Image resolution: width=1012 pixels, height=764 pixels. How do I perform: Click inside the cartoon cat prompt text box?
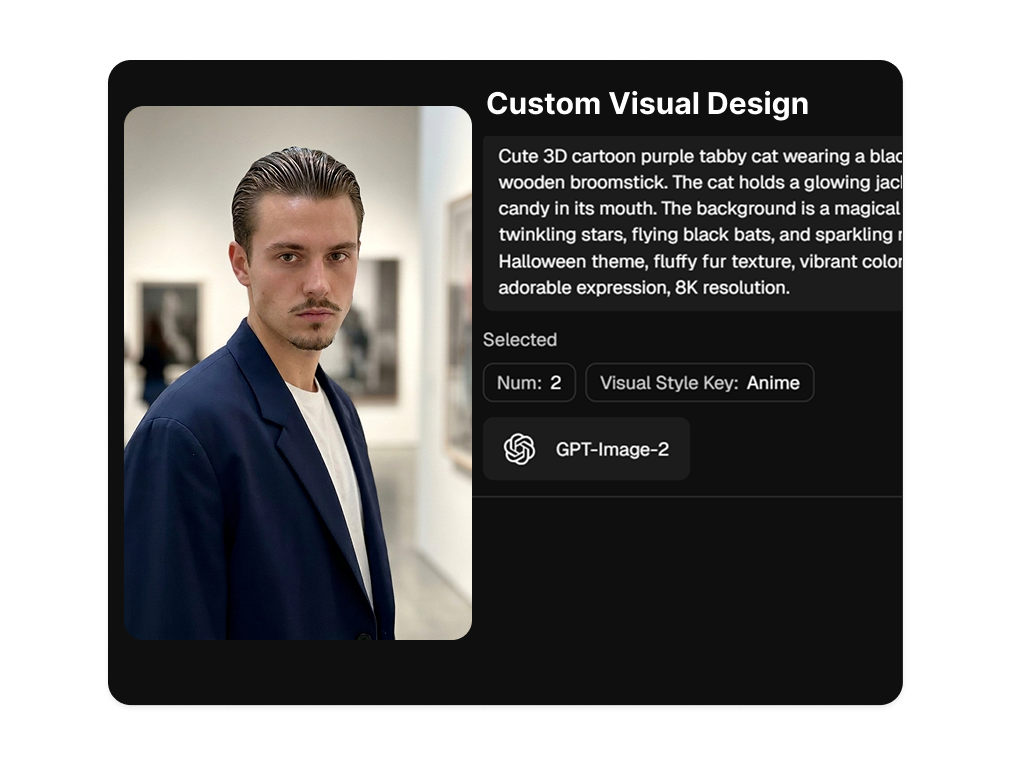point(693,223)
